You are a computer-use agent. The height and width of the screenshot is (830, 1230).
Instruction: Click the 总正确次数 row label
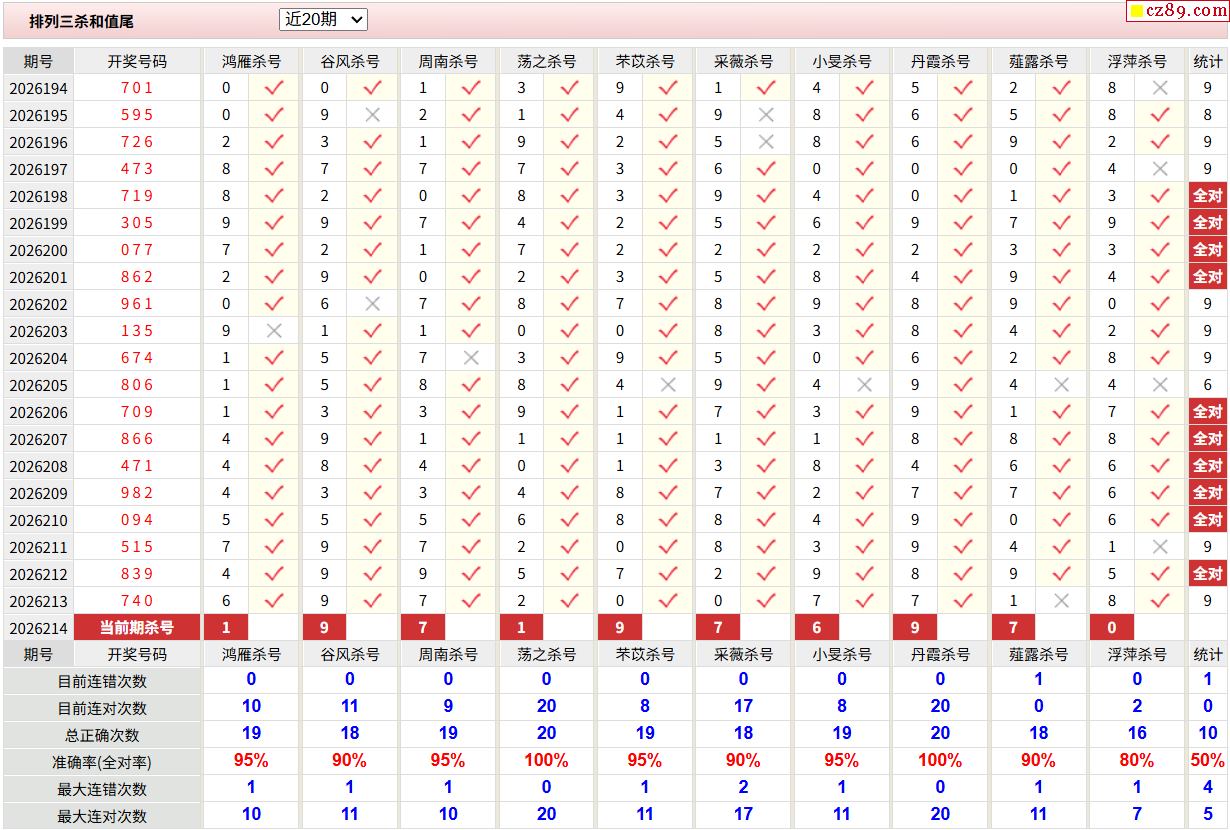[102, 735]
